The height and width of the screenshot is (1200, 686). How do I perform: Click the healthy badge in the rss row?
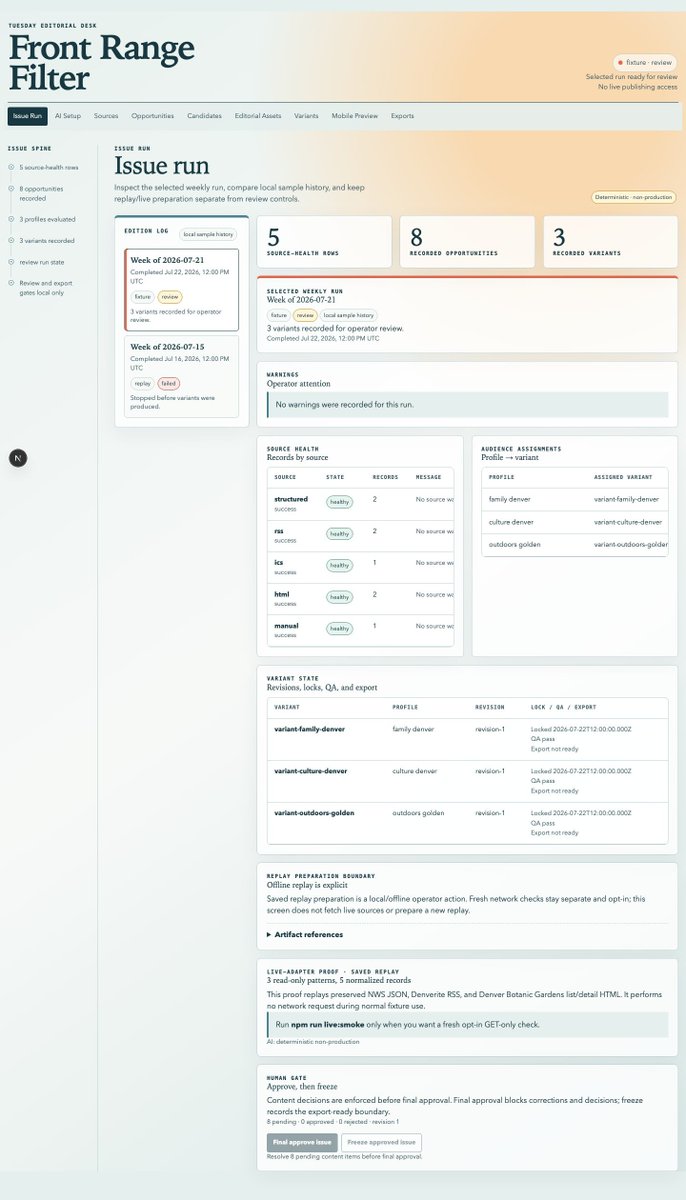[340, 534]
